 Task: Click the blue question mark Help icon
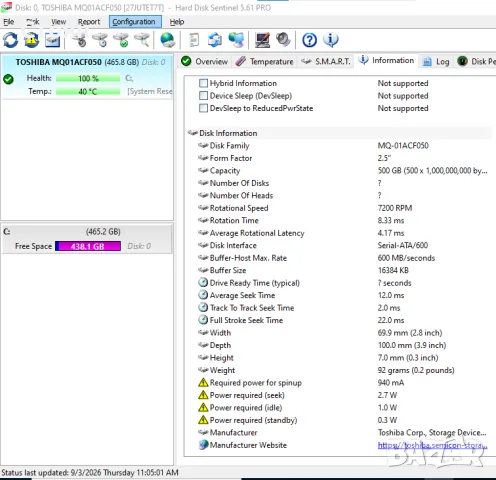[x=309, y=40]
